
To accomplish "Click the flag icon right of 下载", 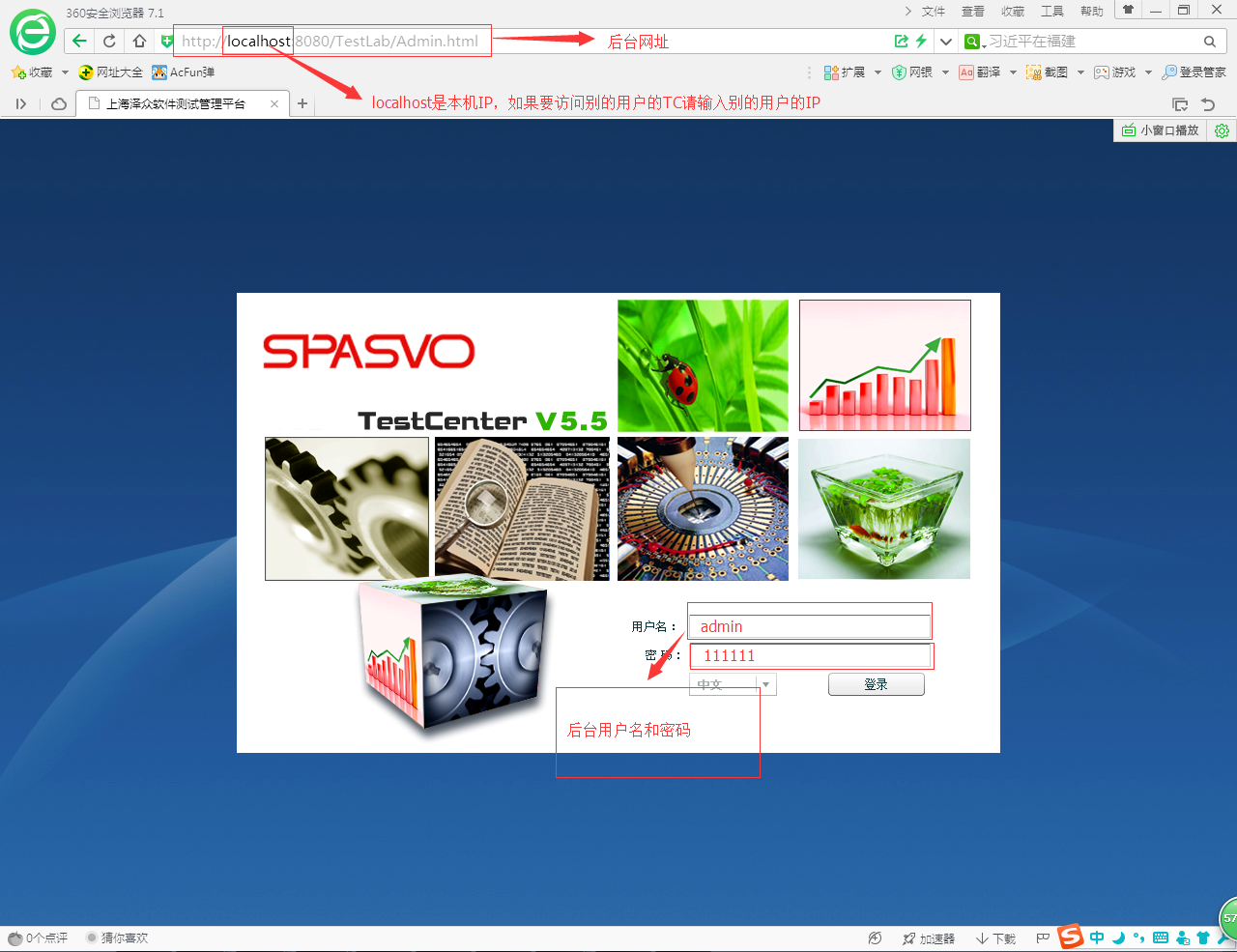I will tap(1043, 938).
